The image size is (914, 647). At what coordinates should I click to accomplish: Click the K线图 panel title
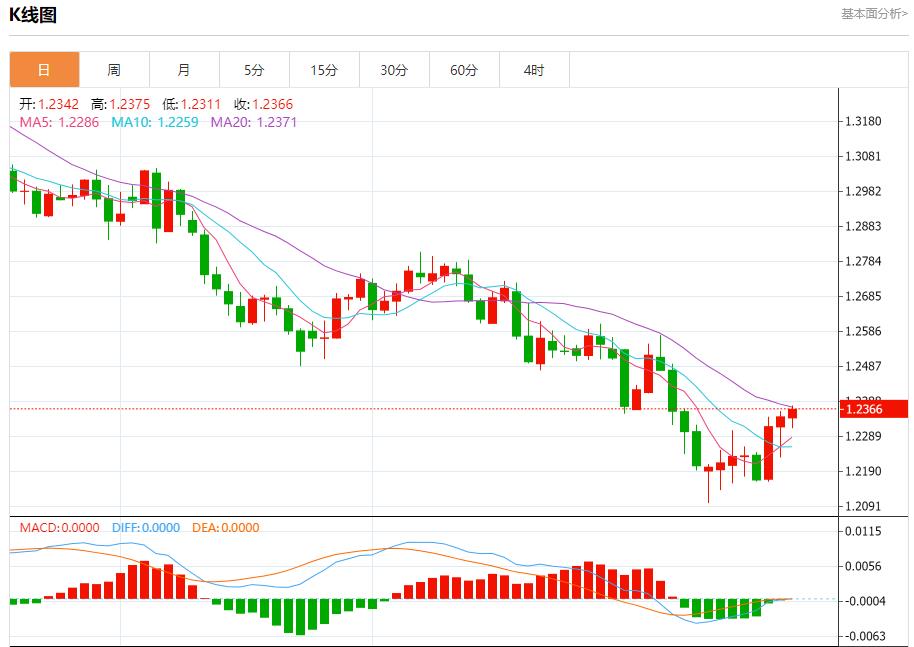pyautogui.click(x=33, y=15)
